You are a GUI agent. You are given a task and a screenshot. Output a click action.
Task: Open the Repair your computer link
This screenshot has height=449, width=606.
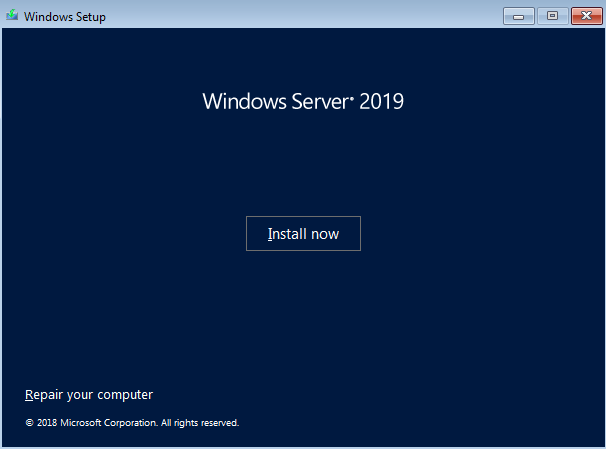click(89, 395)
